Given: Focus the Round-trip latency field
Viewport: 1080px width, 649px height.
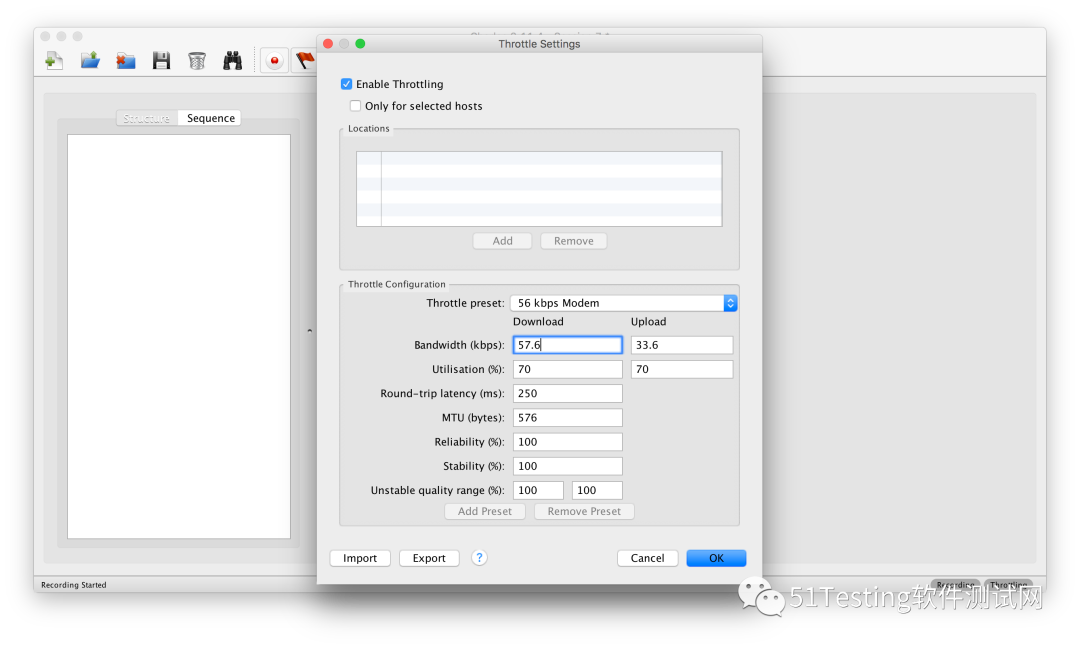Looking at the screenshot, I should click(x=568, y=393).
